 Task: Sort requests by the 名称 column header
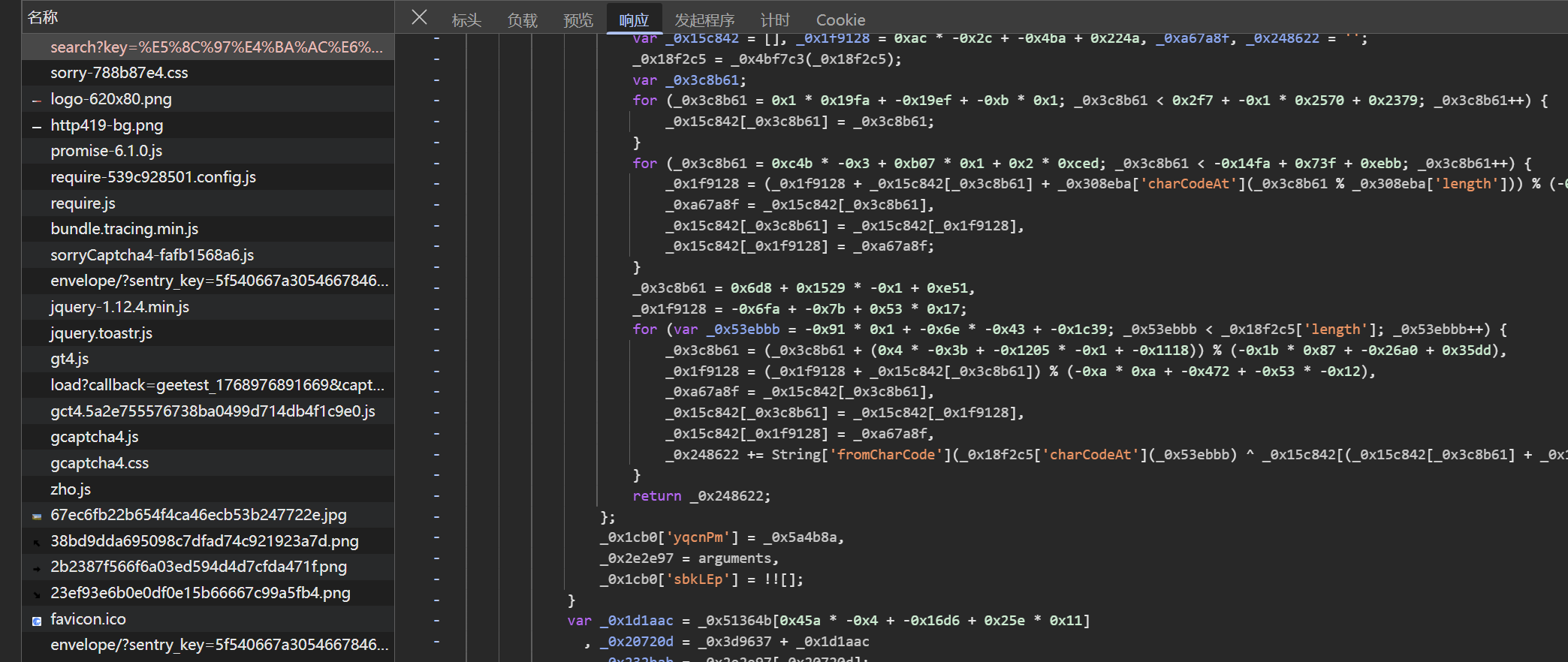(43, 17)
